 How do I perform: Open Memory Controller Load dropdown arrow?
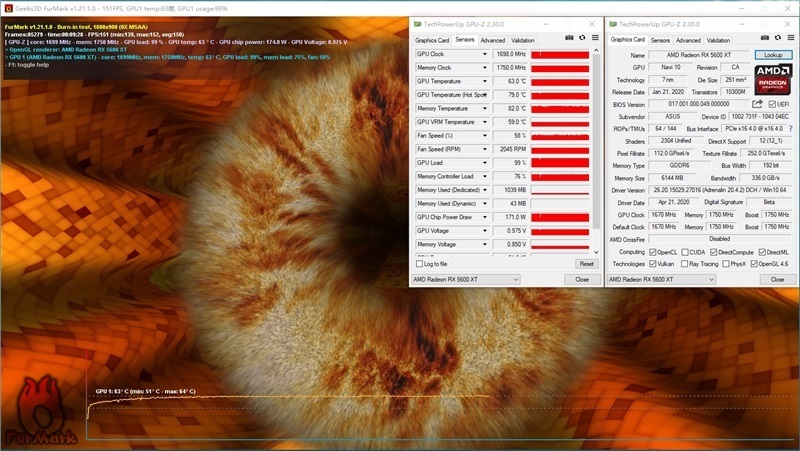485,176
